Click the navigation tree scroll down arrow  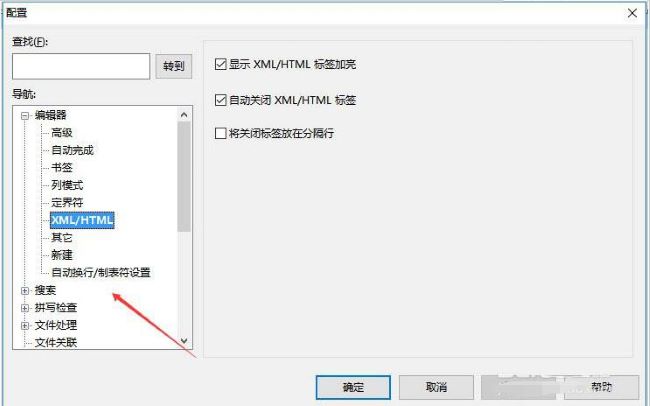pos(184,341)
